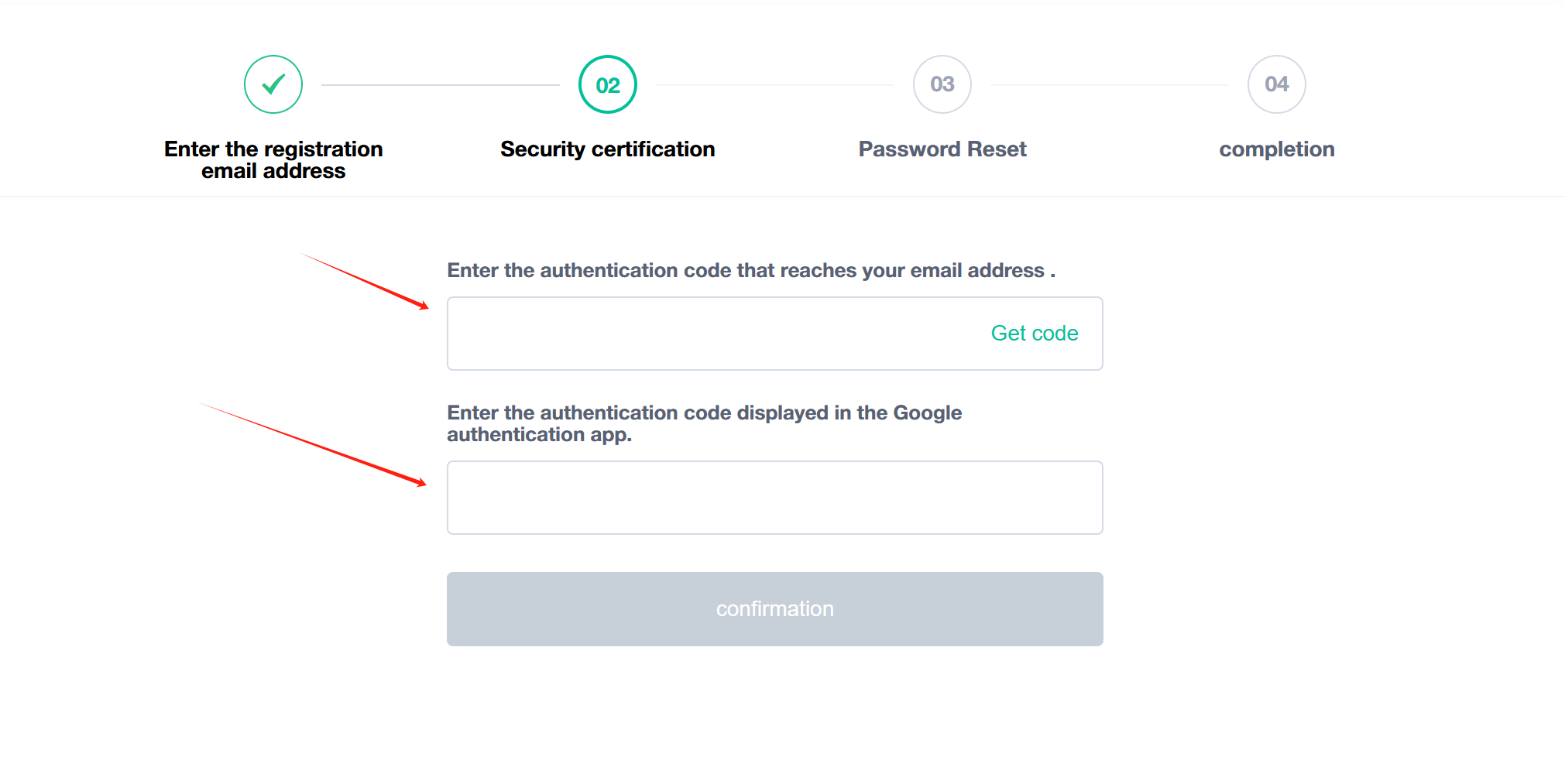The width and height of the screenshot is (1565, 784).
Task: Click inside the email authentication code field
Action: tap(697, 333)
